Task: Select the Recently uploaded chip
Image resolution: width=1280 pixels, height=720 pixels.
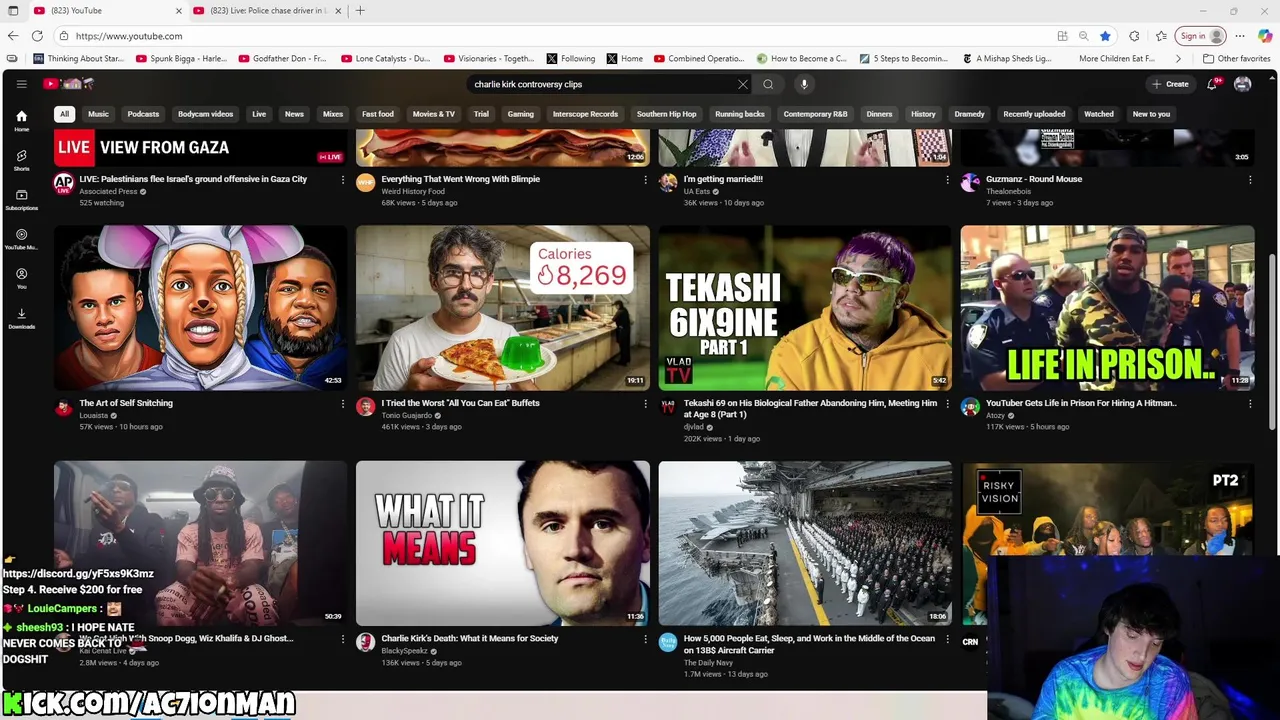Action: 1034,114
